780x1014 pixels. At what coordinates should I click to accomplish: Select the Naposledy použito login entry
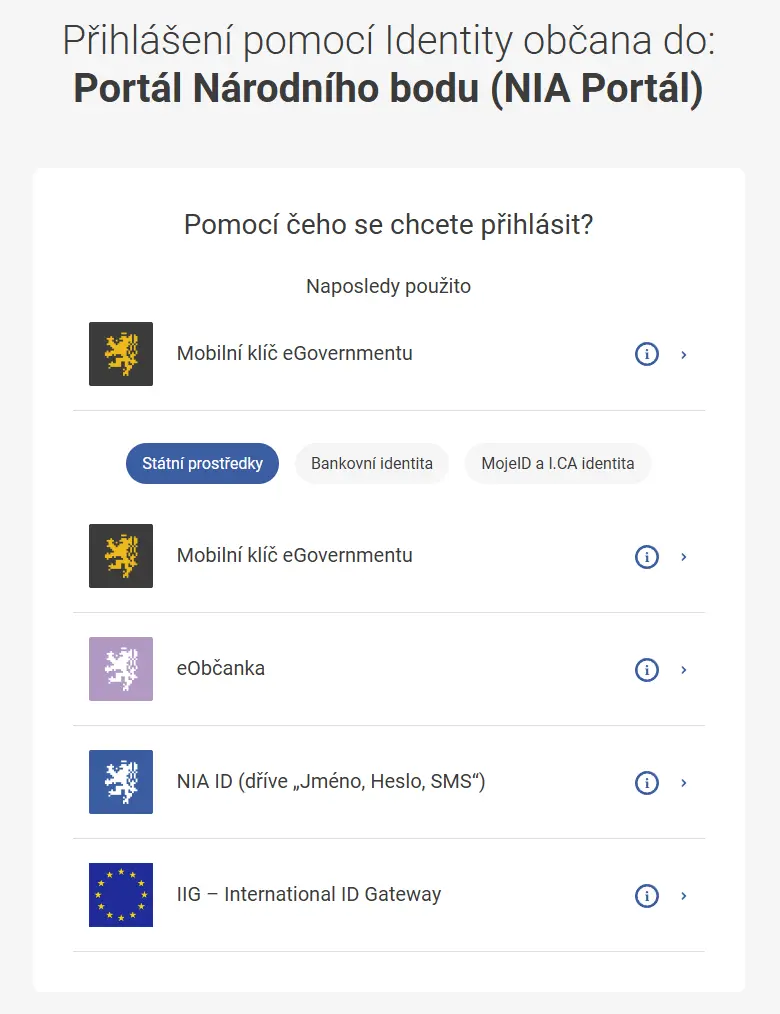(295, 353)
